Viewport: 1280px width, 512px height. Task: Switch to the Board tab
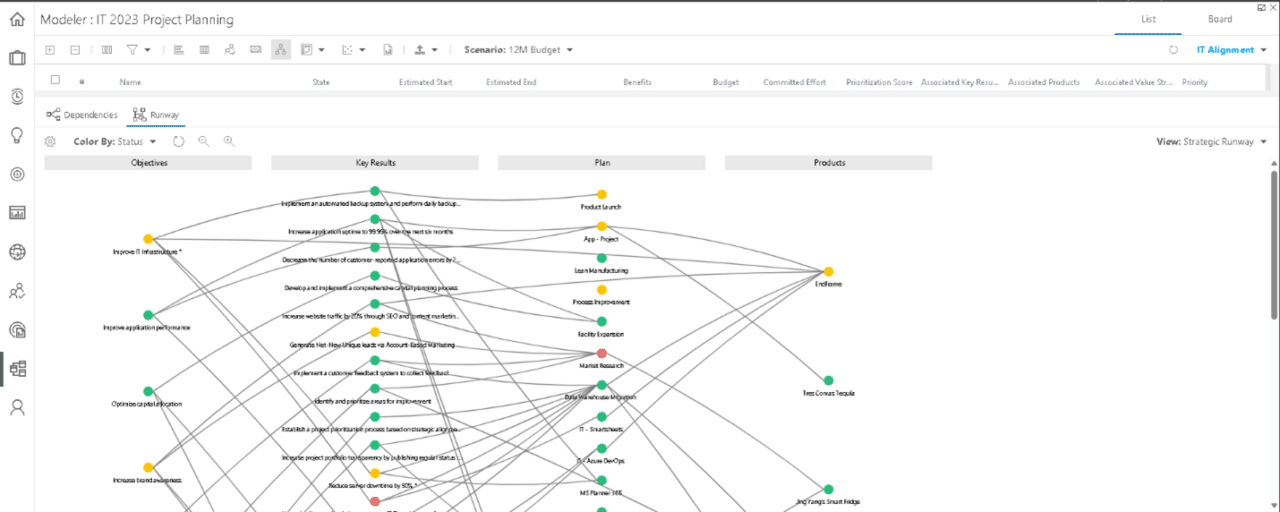1220,19
